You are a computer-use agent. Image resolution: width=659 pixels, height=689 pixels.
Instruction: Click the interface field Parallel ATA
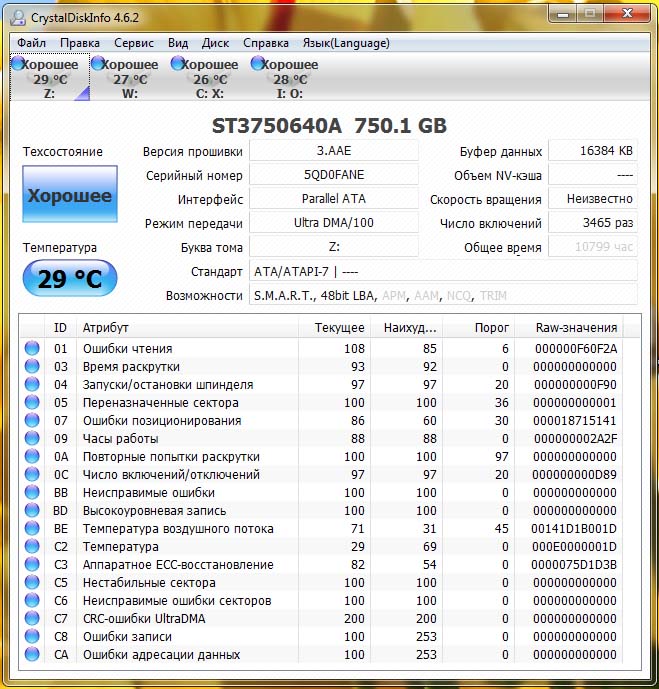(x=334, y=199)
